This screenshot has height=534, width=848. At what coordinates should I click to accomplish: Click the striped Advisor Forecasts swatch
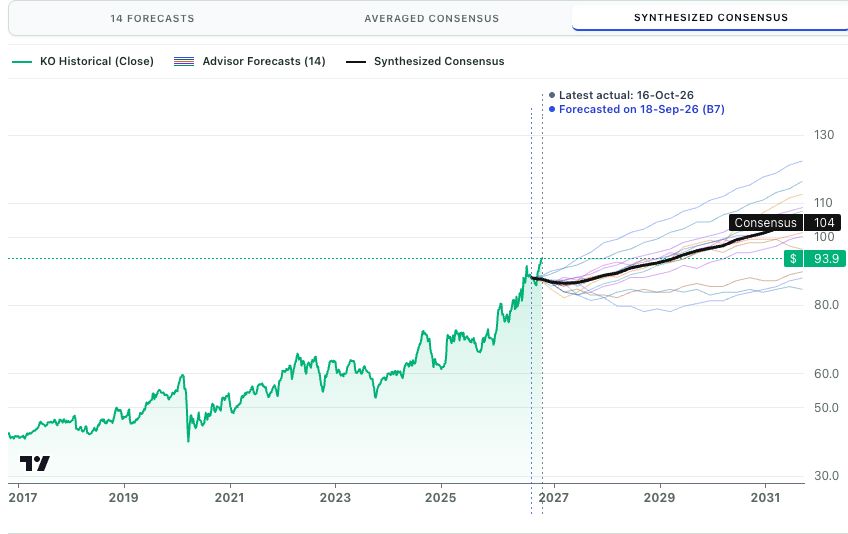tap(184, 61)
